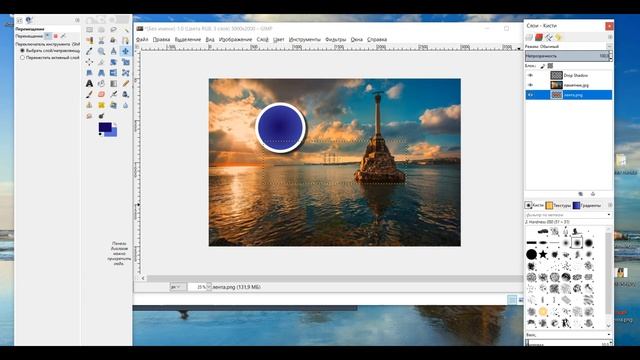Expand the brush filter tags dropdown
The width and height of the screenshot is (640, 360).
coord(609,215)
